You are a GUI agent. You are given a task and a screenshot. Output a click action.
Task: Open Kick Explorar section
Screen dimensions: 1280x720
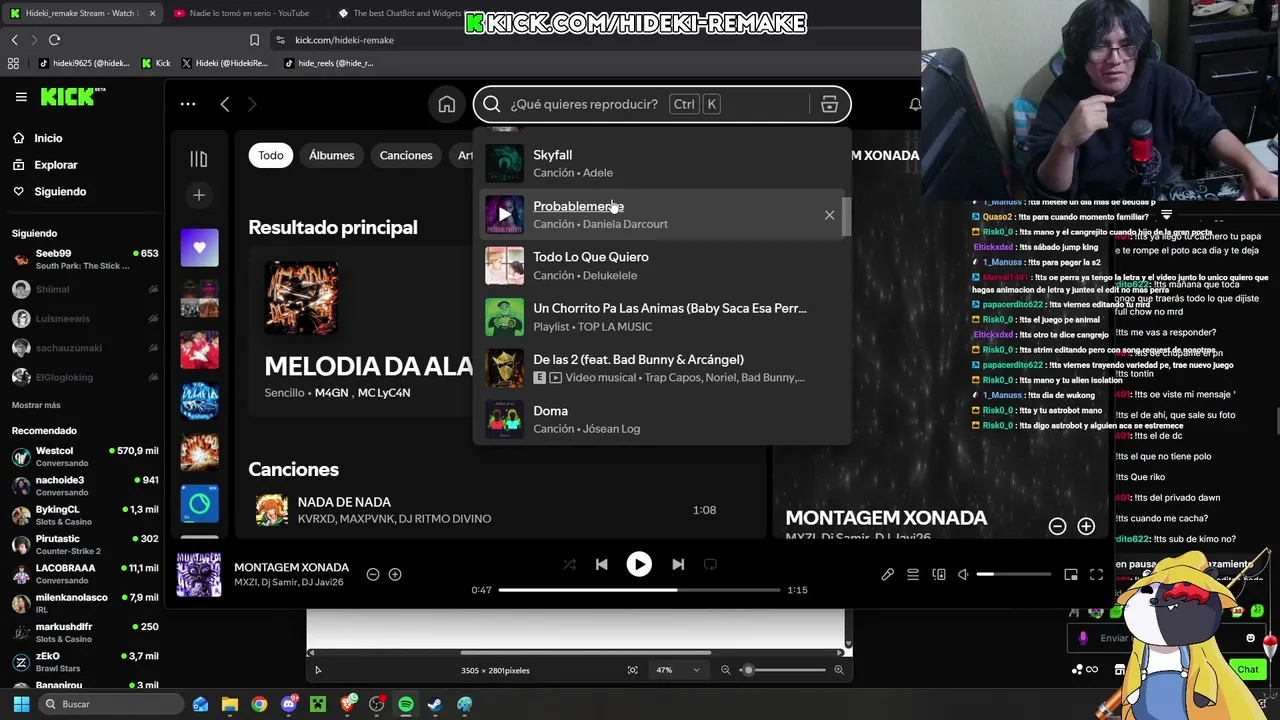[55, 165]
